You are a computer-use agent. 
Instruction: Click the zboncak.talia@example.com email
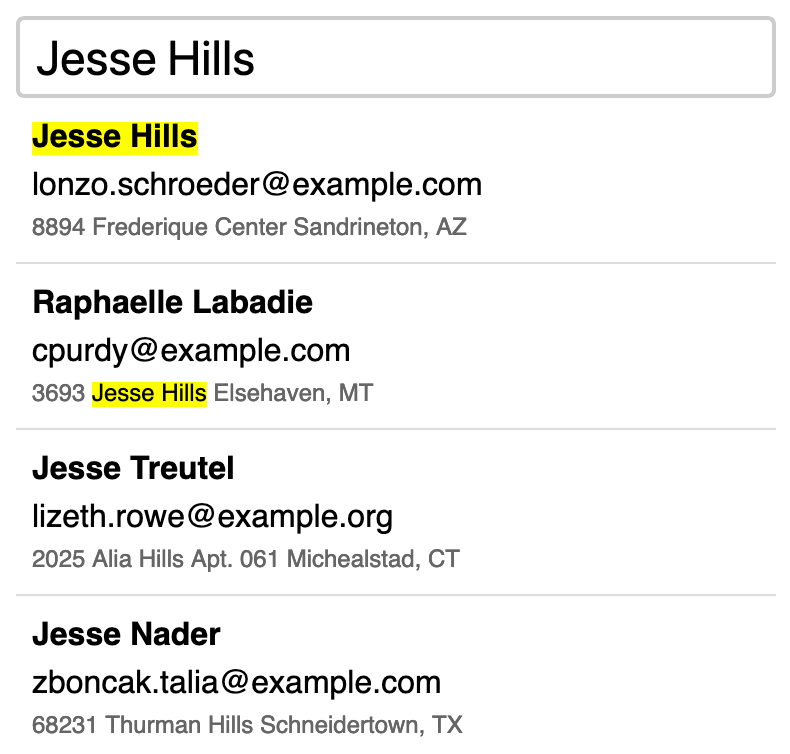(236, 682)
